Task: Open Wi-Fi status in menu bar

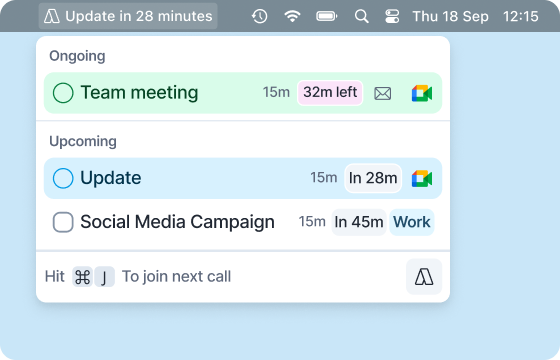Action: click(292, 16)
